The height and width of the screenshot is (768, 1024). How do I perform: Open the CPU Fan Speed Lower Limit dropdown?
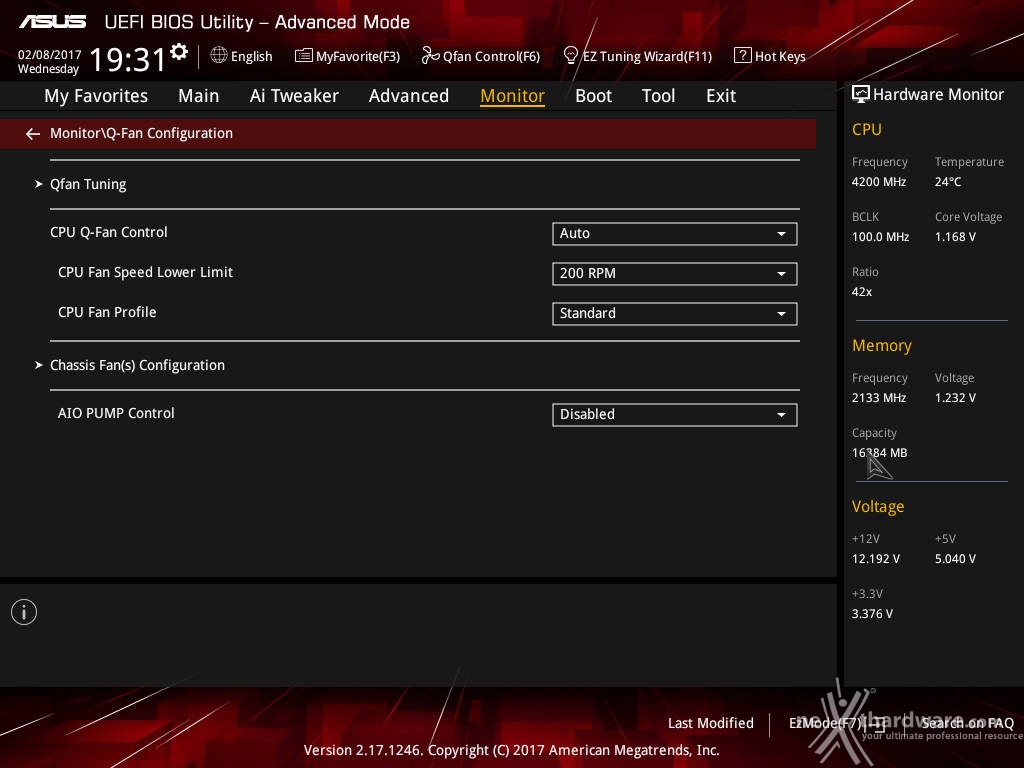[x=675, y=274]
